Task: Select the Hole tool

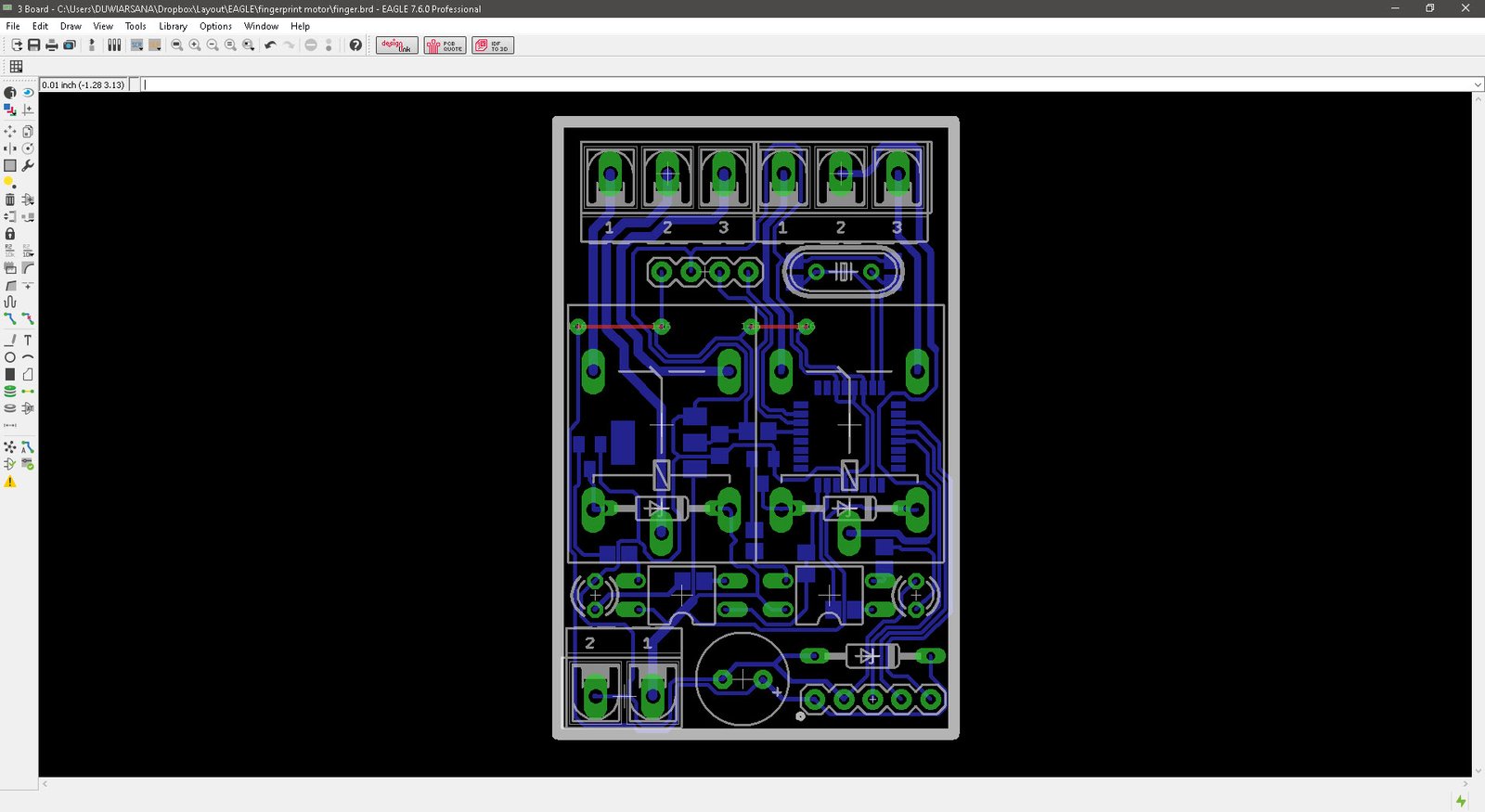Action: click(10, 408)
